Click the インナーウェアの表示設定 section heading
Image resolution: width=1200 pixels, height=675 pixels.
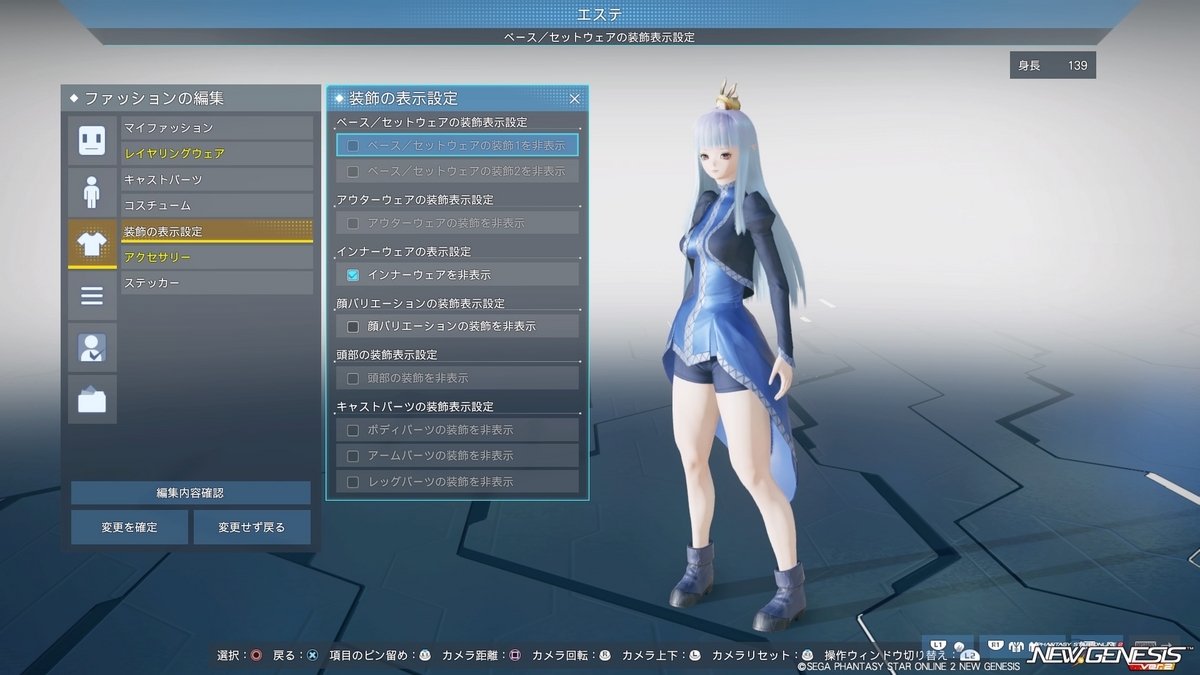(x=404, y=252)
